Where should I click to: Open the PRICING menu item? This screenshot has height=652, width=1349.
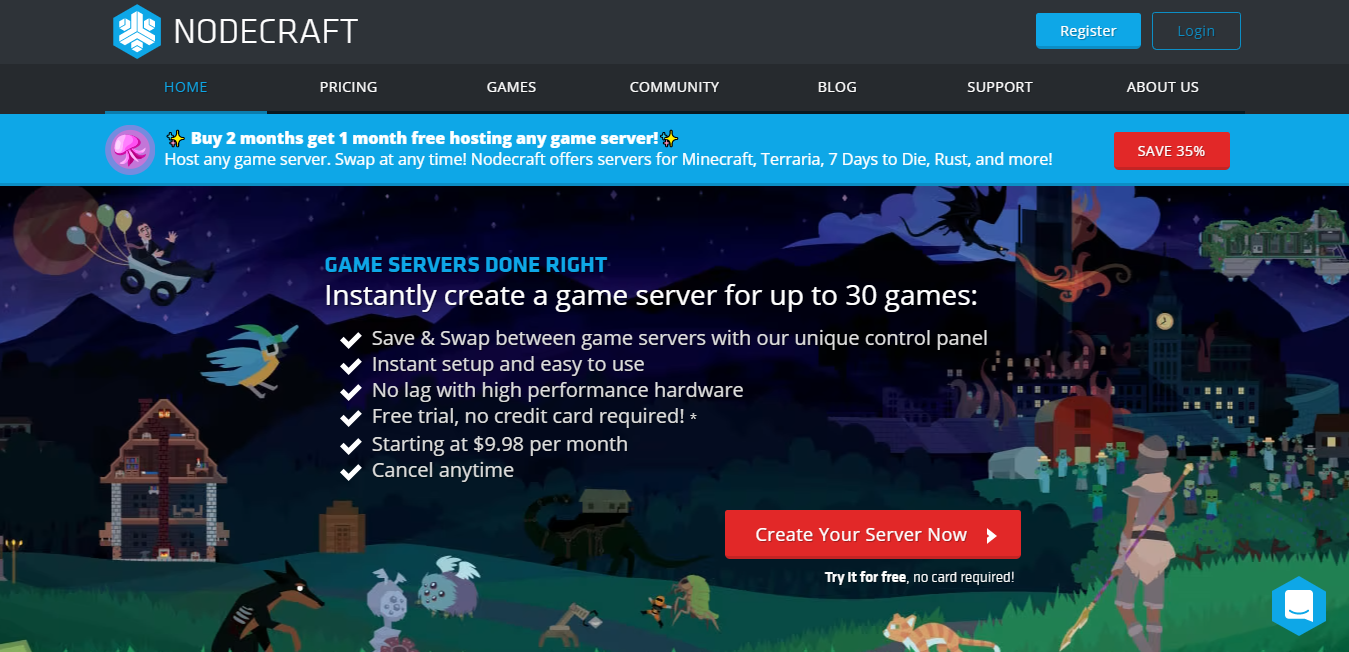coord(348,87)
